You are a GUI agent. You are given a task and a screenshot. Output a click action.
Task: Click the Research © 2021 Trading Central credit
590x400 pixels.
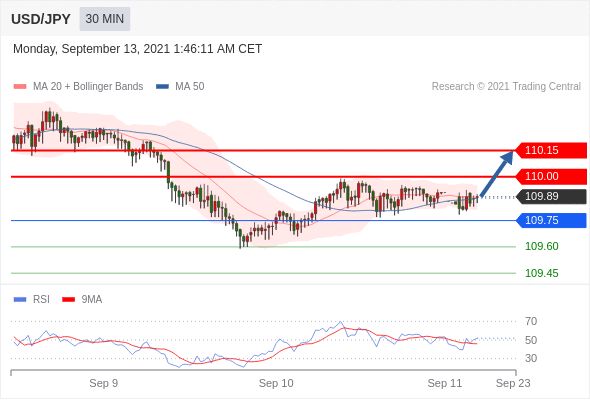click(x=506, y=87)
